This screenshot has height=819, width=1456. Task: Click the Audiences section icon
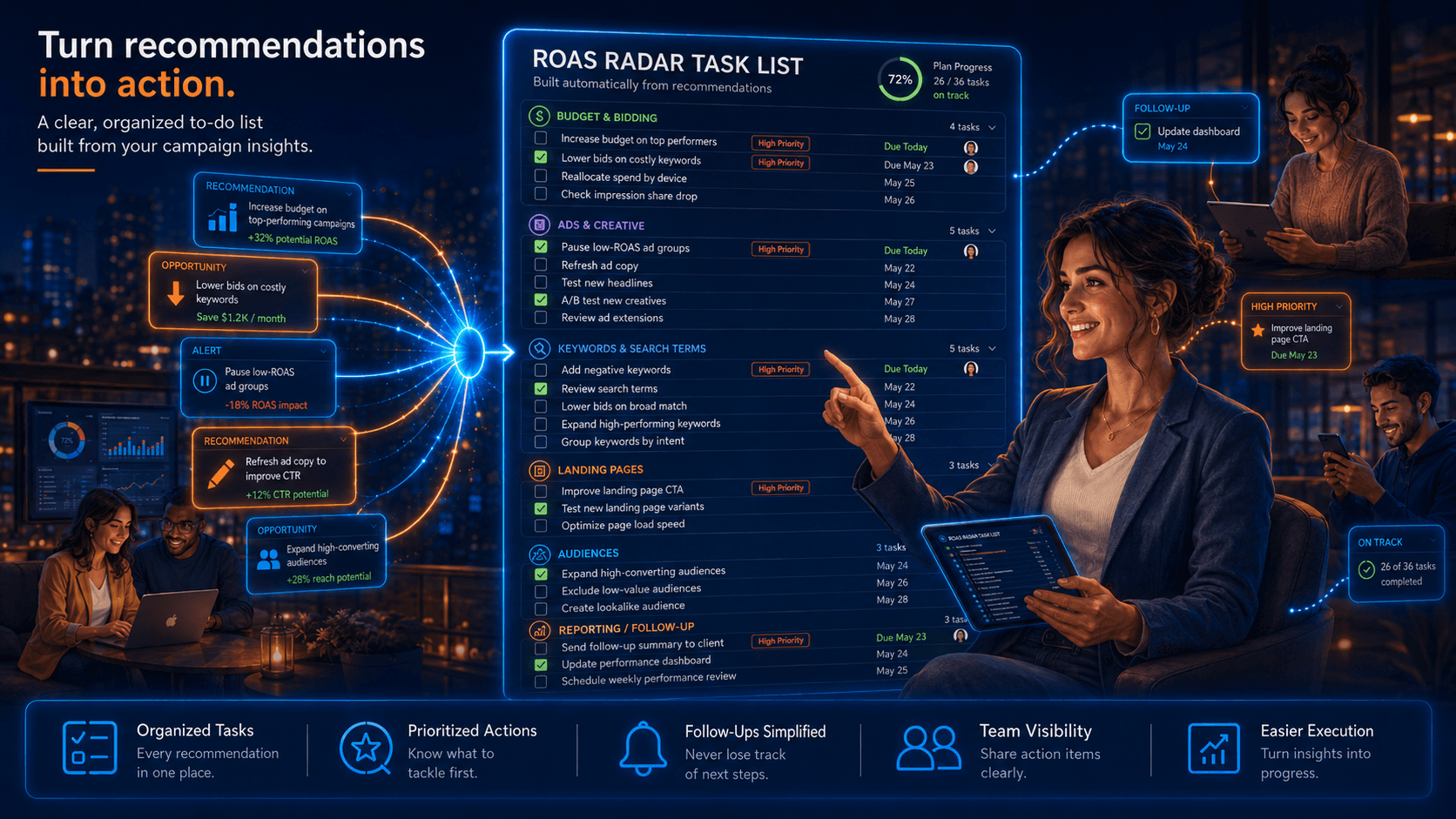click(x=539, y=554)
